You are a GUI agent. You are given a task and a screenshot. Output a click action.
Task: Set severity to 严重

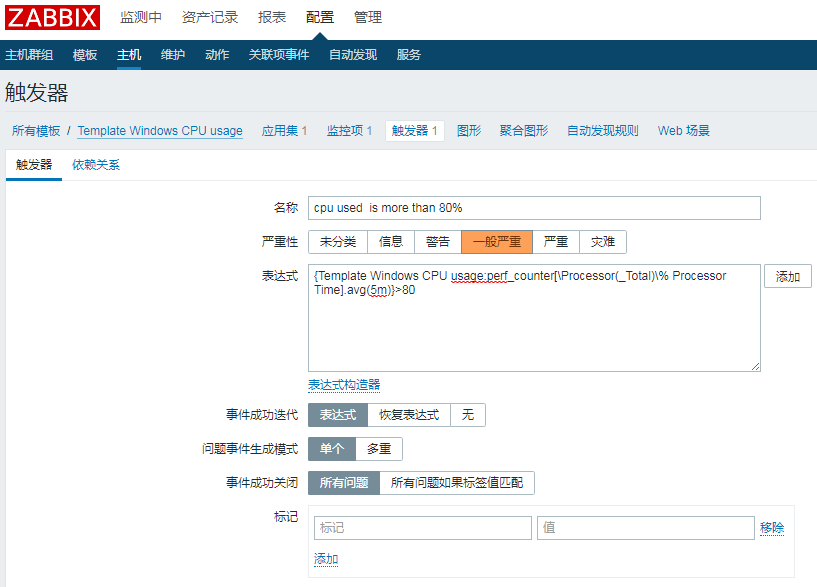point(555,242)
